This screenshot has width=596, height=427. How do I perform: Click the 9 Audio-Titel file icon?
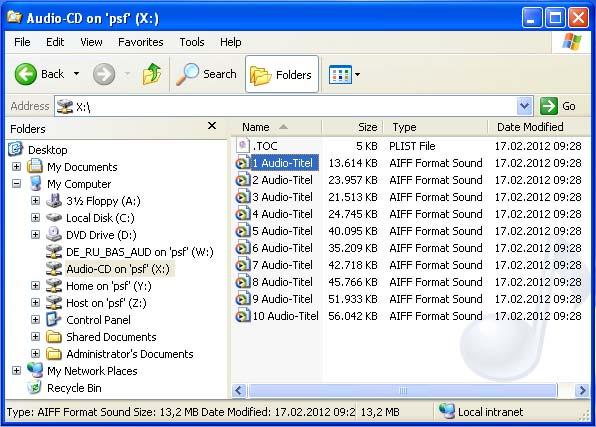tap(243, 299)
